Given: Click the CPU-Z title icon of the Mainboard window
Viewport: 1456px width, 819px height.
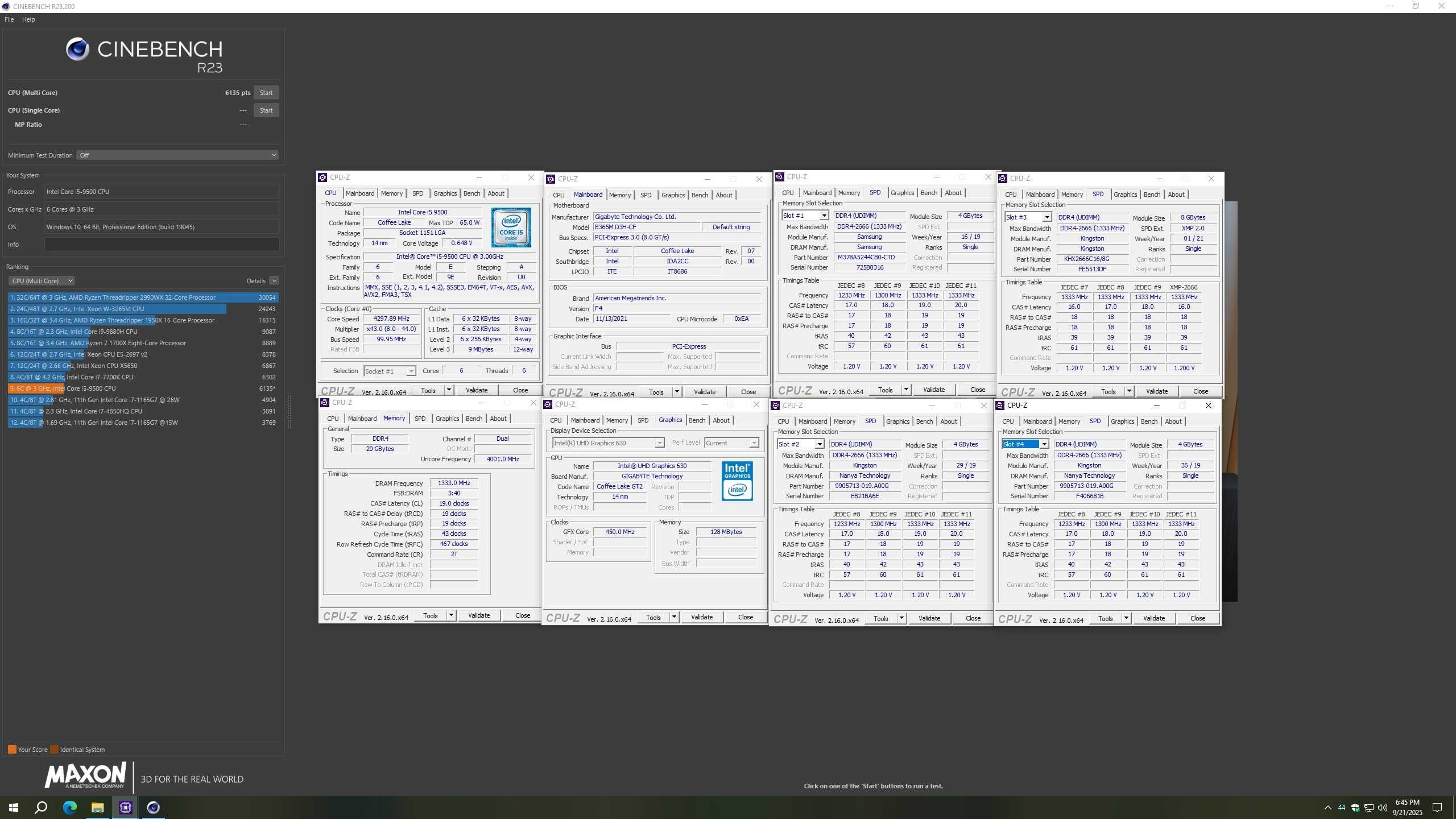Looking at the screenshot, I should 550,179.
